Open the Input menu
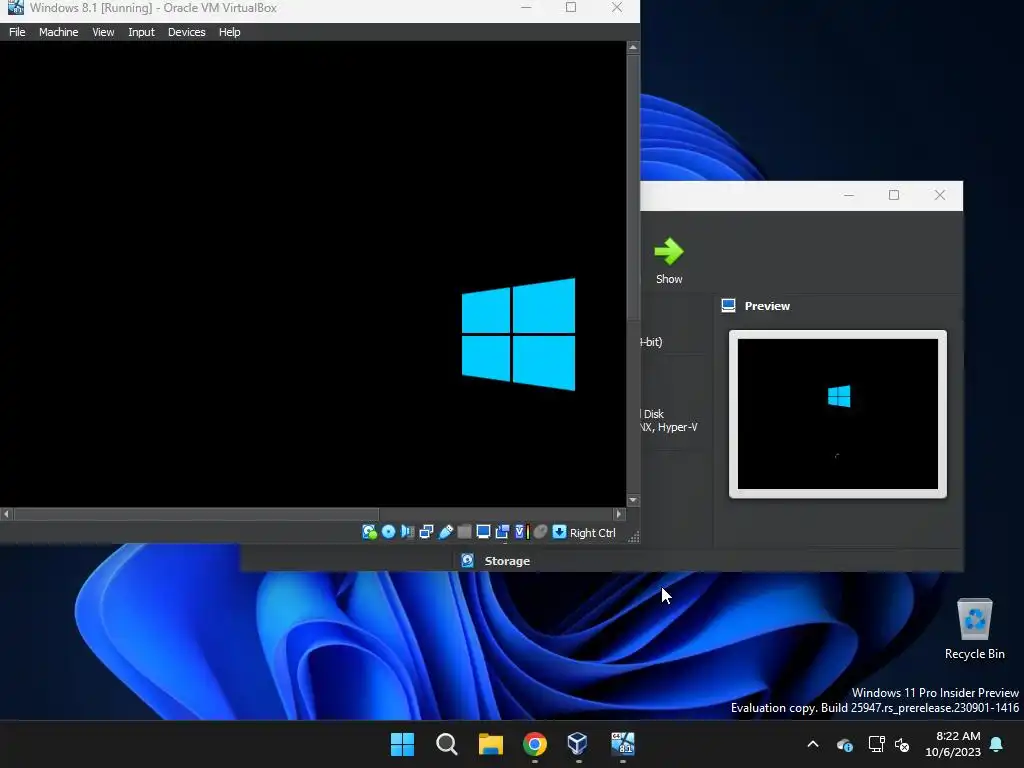 (x=141, y=32)
